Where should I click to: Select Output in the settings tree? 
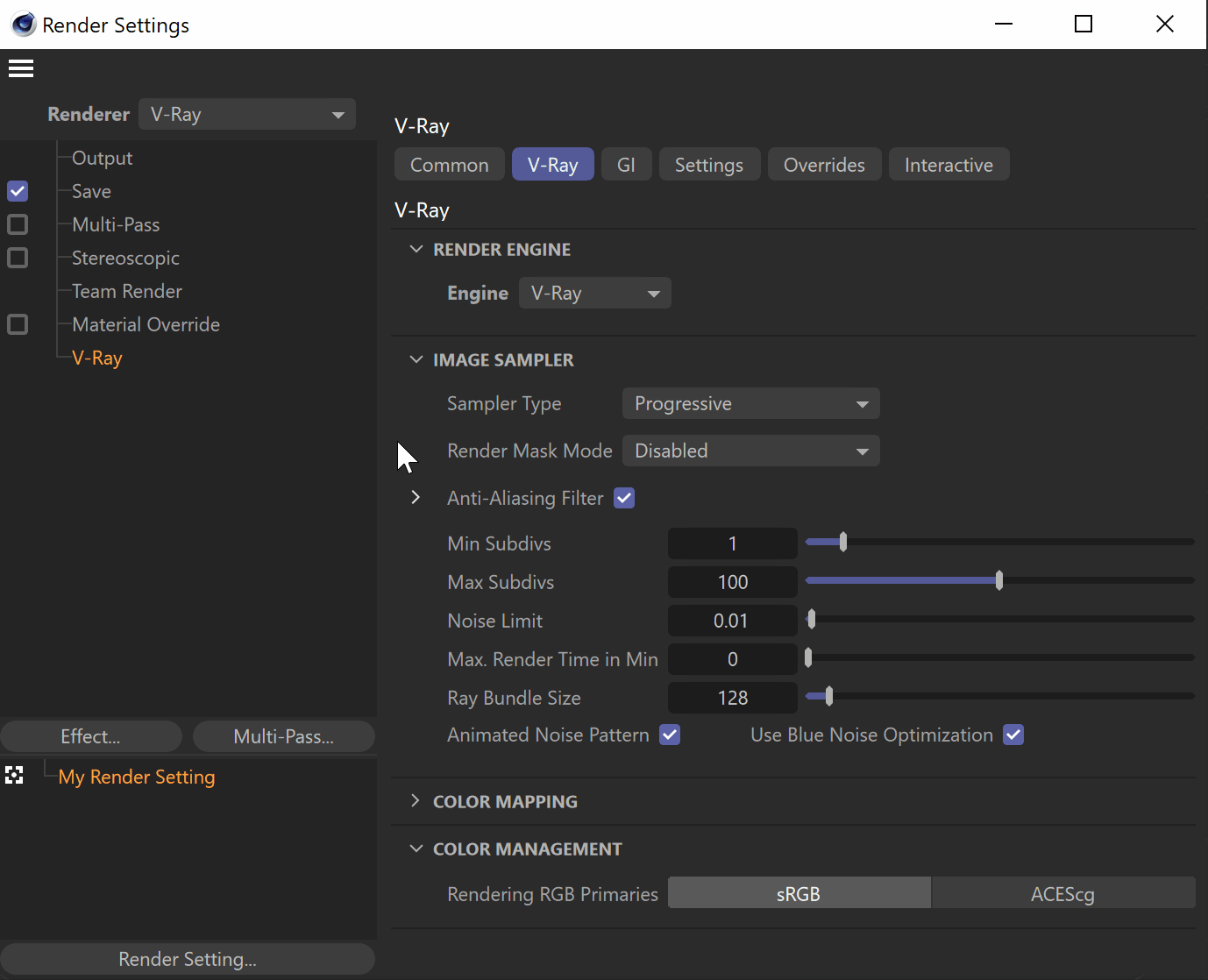(x=102, y=158)
